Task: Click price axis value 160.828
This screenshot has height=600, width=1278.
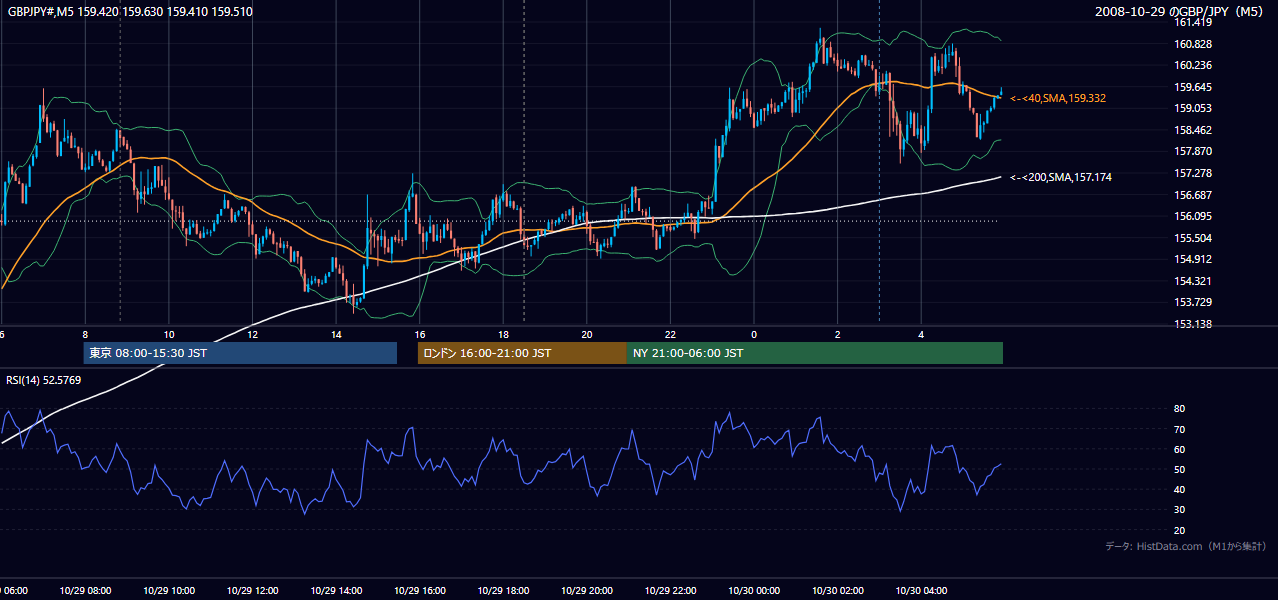Action: tap(1194, 44)
